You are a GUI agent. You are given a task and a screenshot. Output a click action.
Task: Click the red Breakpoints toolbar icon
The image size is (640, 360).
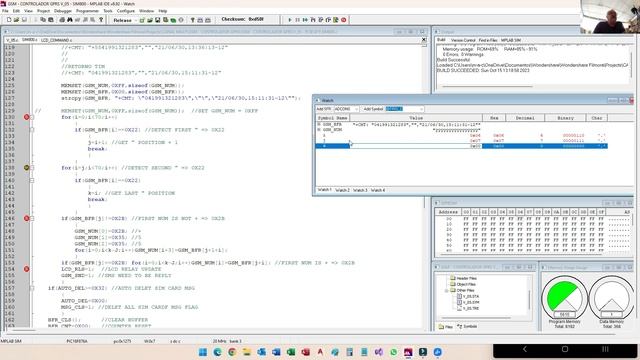tap(344, 20)
